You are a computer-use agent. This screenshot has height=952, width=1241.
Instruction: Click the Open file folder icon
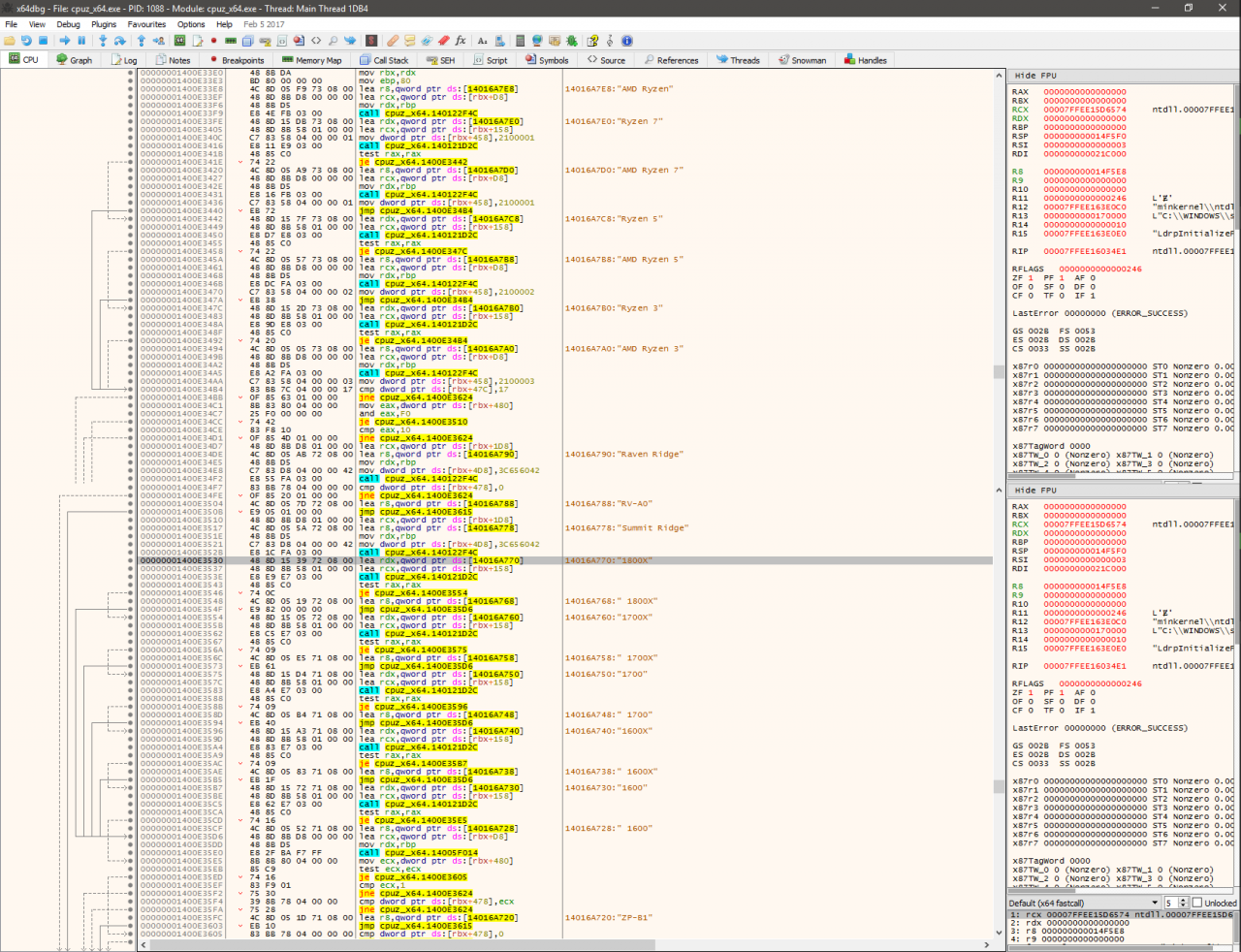pyautogui.click(x=9, y=41)
